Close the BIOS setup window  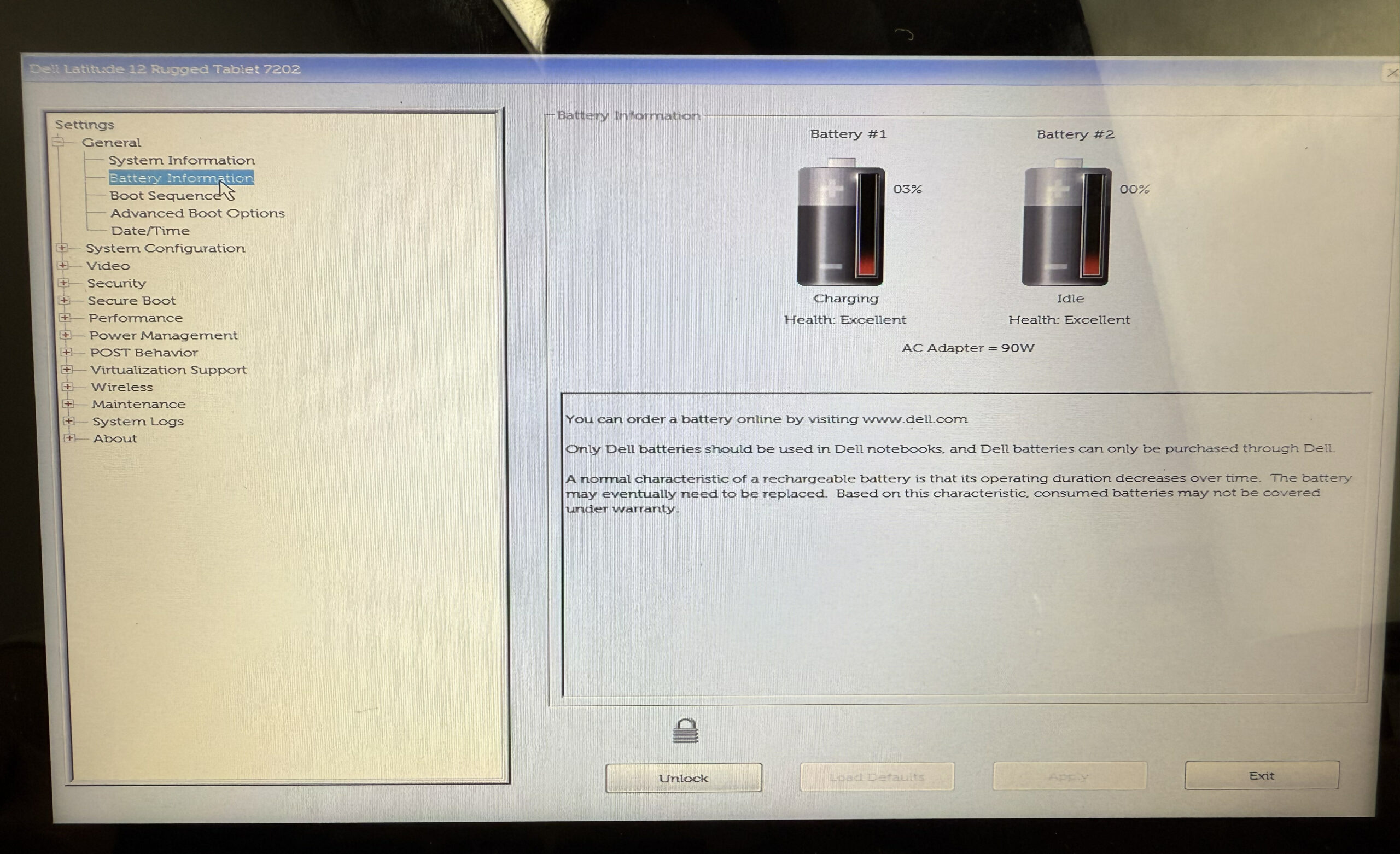[1392, 72]
